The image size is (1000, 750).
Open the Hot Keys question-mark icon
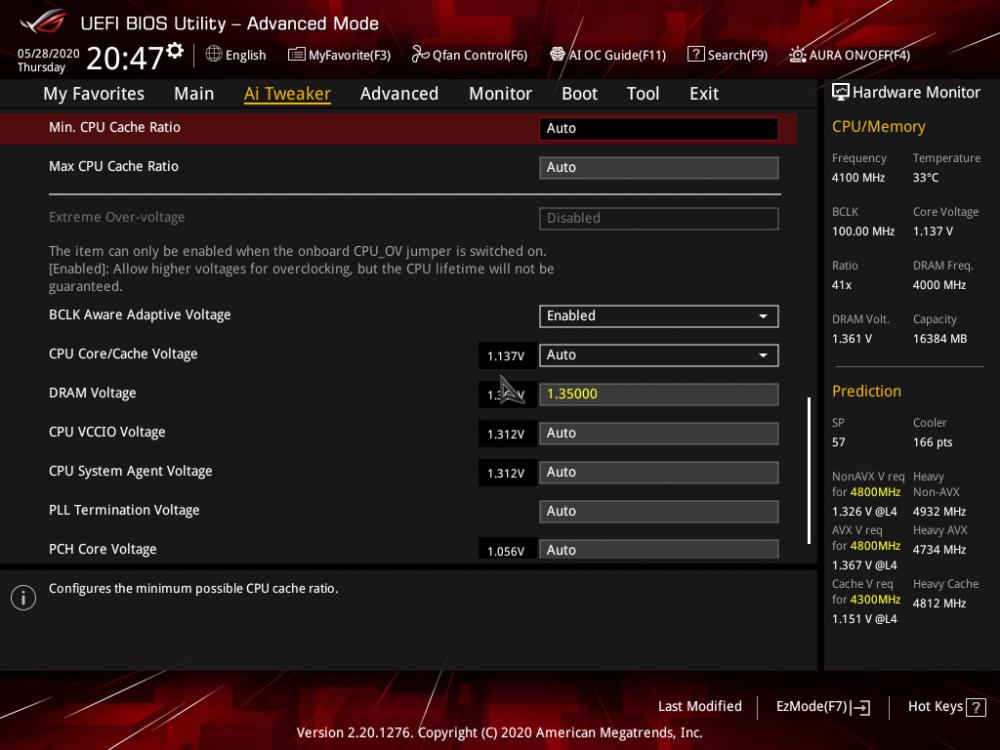point(976,707)
